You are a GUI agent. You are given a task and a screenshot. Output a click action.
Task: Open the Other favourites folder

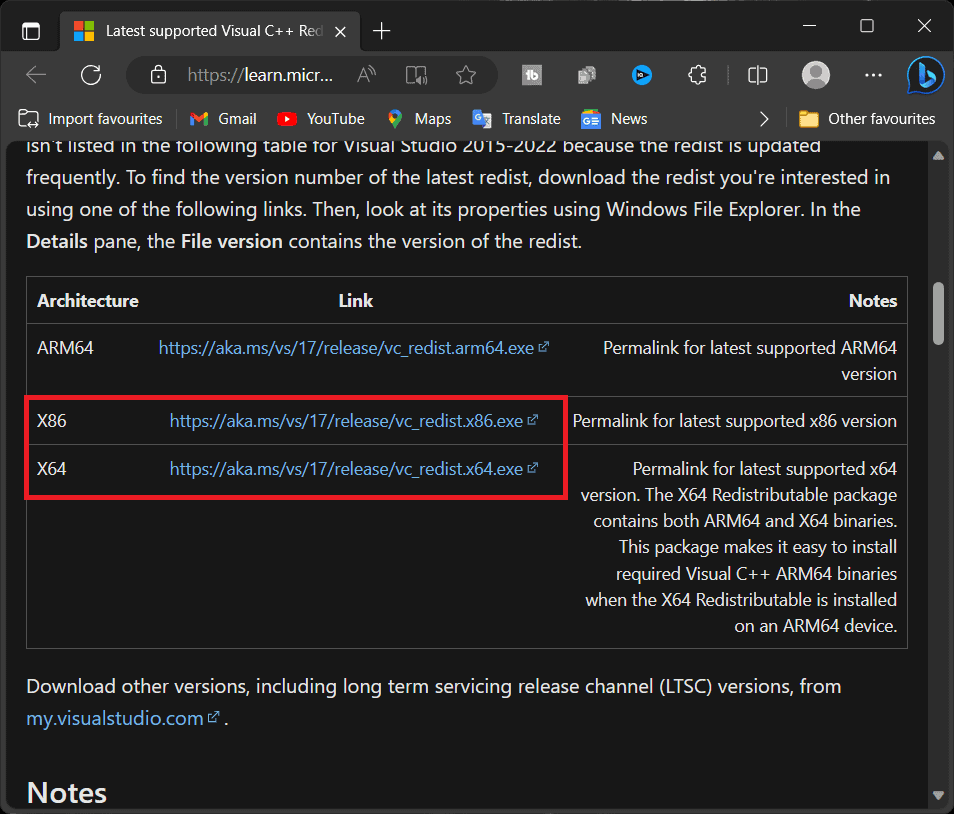pos(867,119)
